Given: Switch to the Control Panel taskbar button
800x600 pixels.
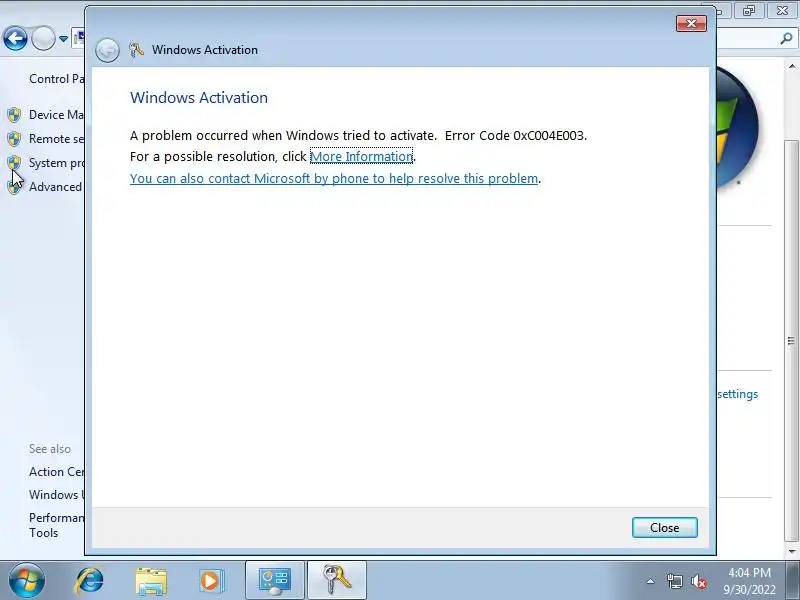Looking at the screenshot, I should (275, 581).
